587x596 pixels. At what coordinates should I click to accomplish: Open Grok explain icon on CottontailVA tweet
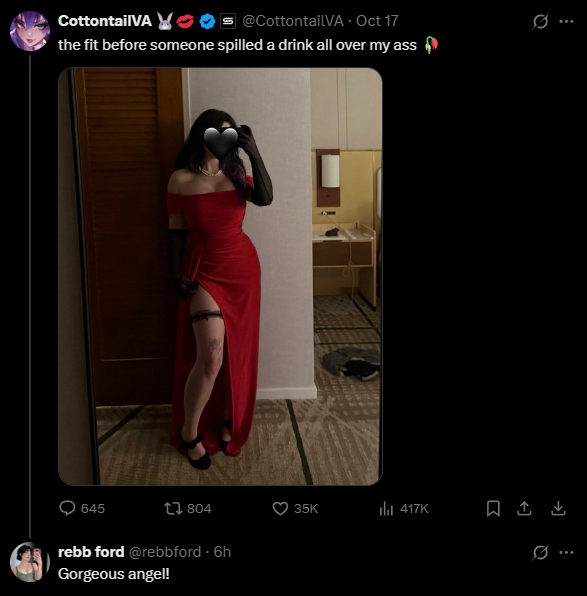point(540,21)
